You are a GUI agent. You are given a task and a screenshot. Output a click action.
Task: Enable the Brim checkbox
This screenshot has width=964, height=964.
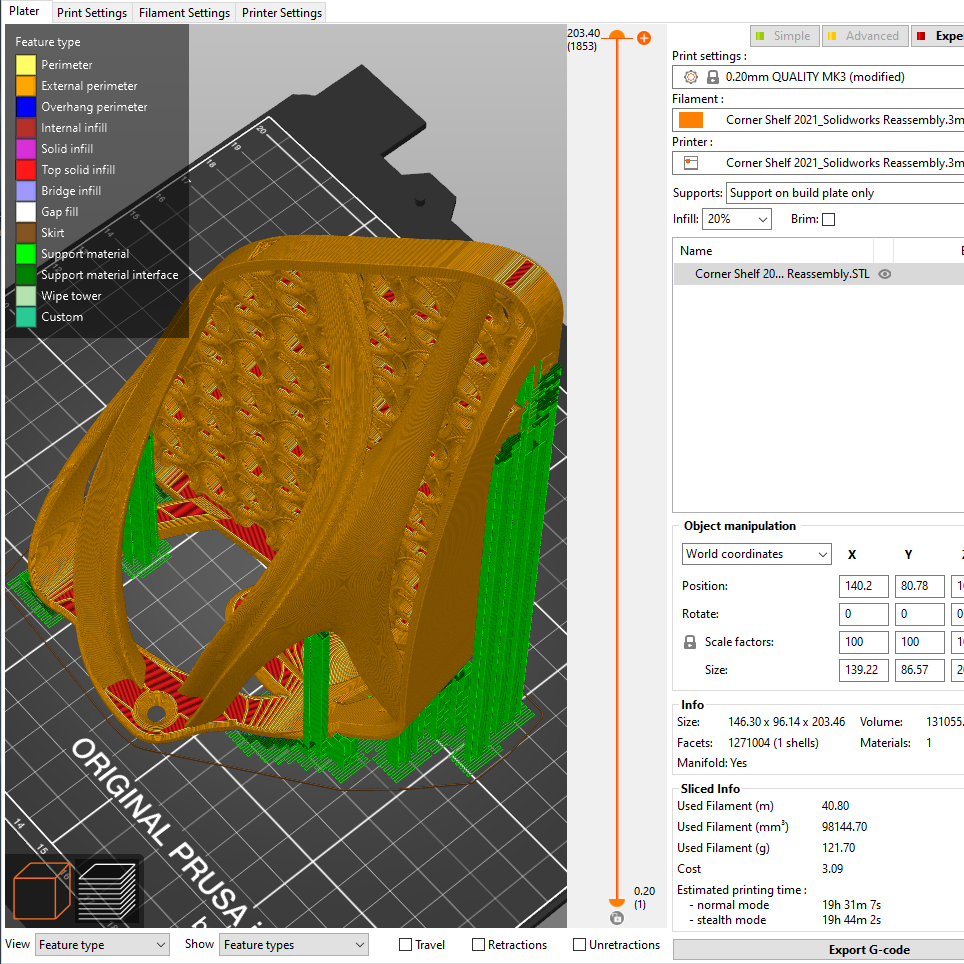coord(828,219)
